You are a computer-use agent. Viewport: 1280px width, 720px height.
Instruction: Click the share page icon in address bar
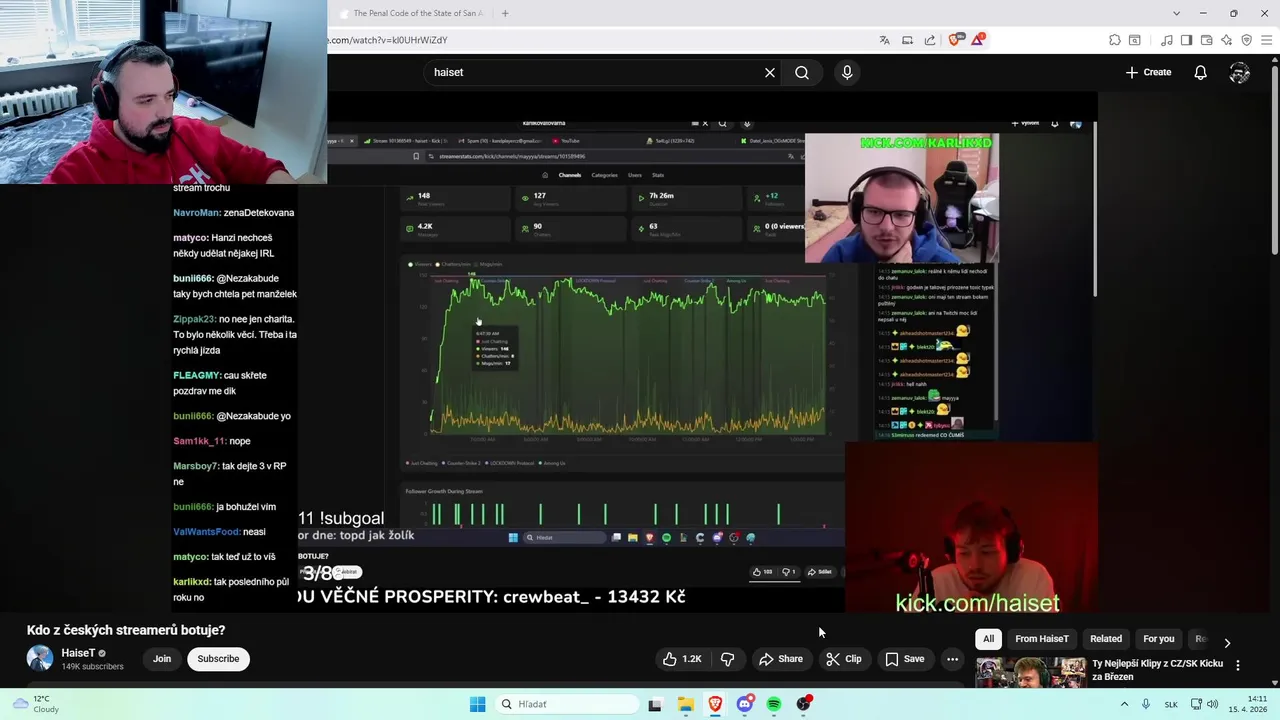(930, 40)
